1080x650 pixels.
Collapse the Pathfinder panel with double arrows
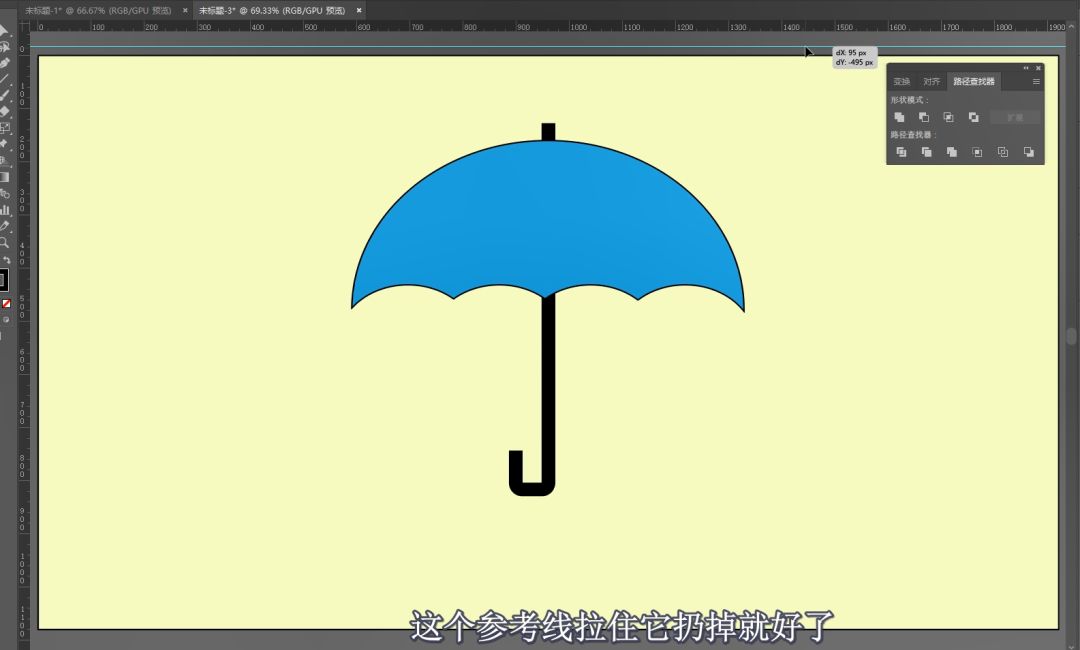click(x=1026, y=68)
